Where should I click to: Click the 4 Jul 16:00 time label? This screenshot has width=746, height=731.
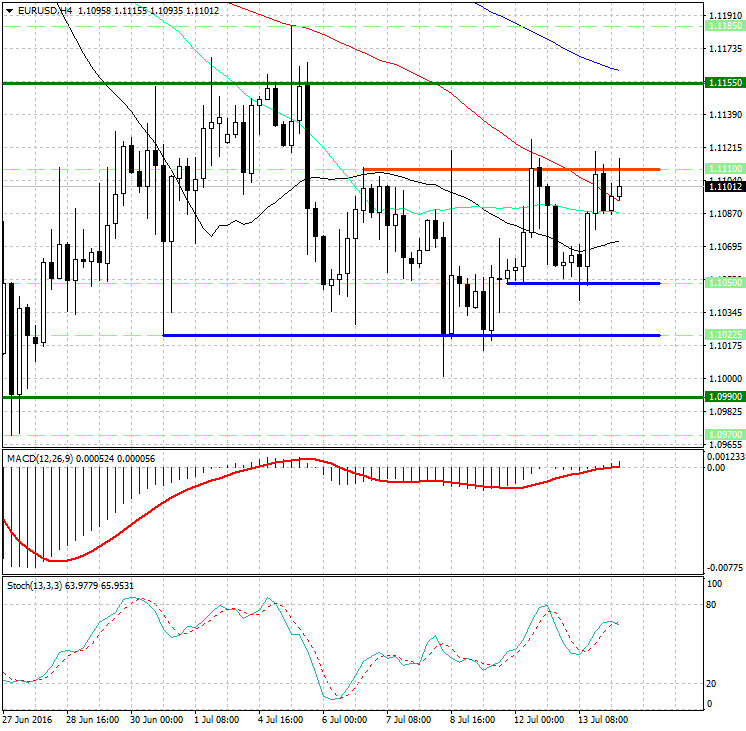point(281,719)
